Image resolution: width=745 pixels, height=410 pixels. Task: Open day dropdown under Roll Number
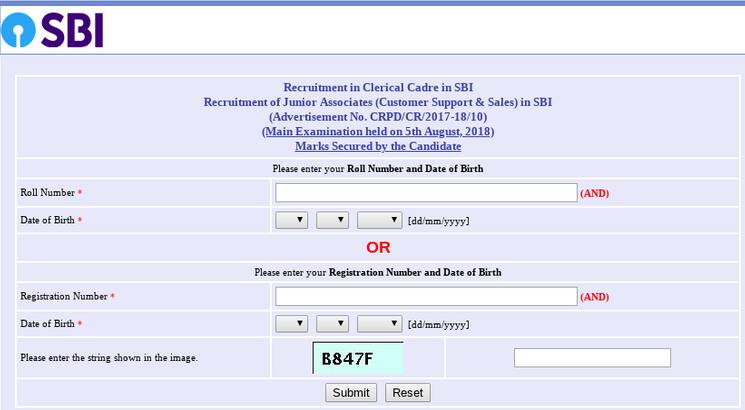(291, 220)
